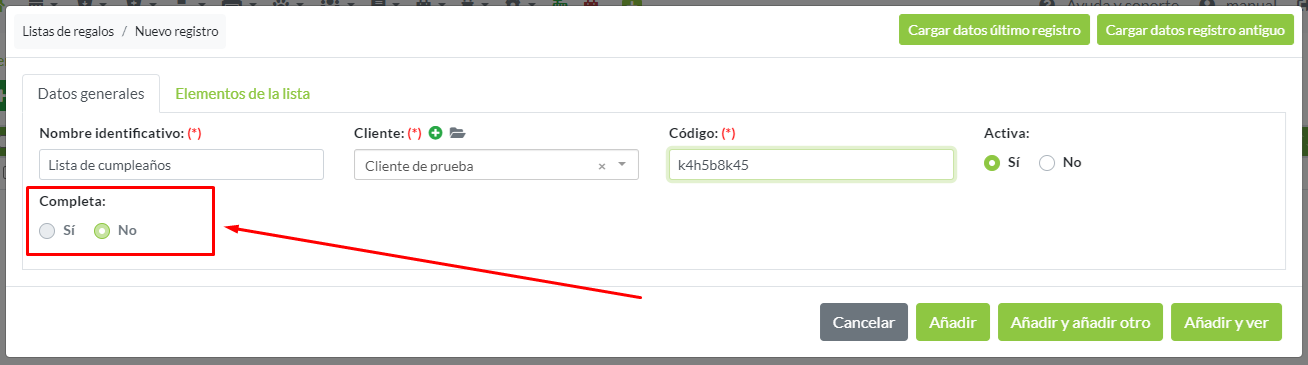The width and height of the screenshot is (1308, 365).
Task: Click the Nuevo registro breadcrumb
Action: click(177, 31)
